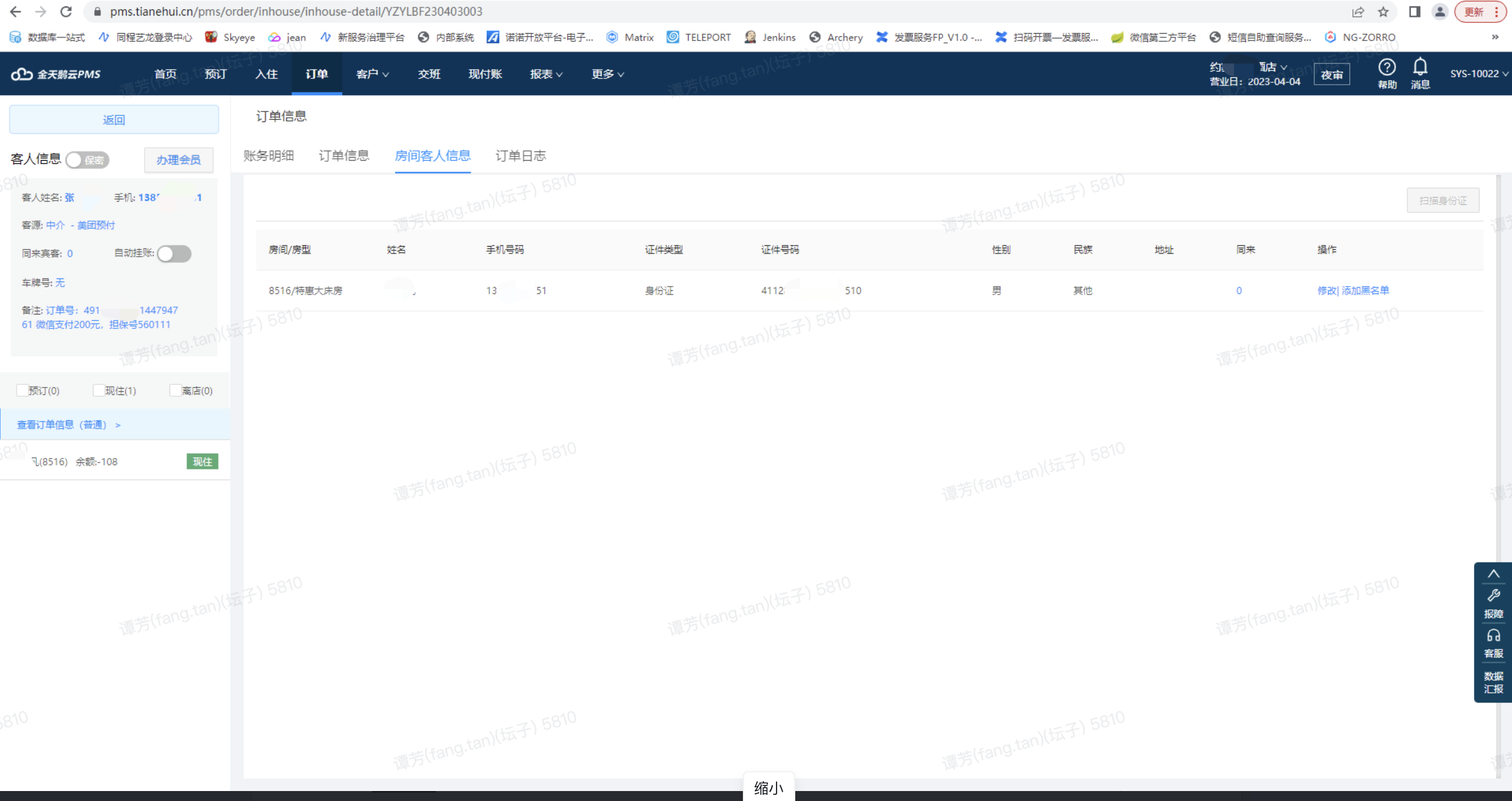Expand the 更多 dropdown menu
Viewport: 1512px width, 801px height.
point(608,74)
